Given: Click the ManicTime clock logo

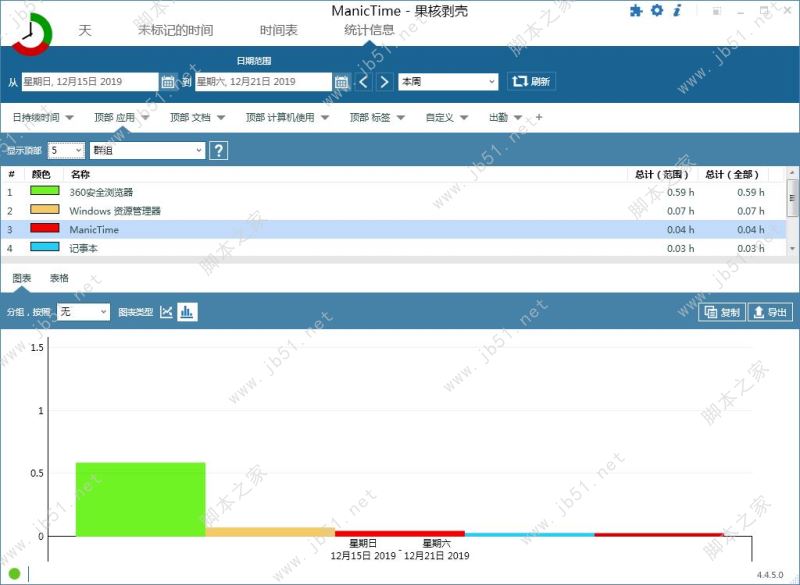Looking at the screenshot, I should pos(32,34).
